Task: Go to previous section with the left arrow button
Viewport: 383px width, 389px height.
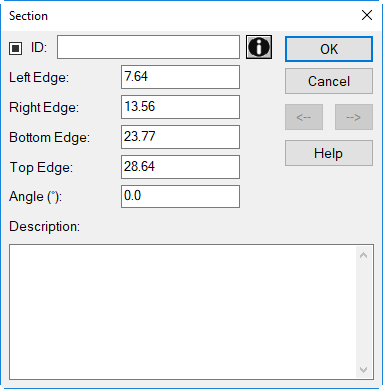Action: 304,117
